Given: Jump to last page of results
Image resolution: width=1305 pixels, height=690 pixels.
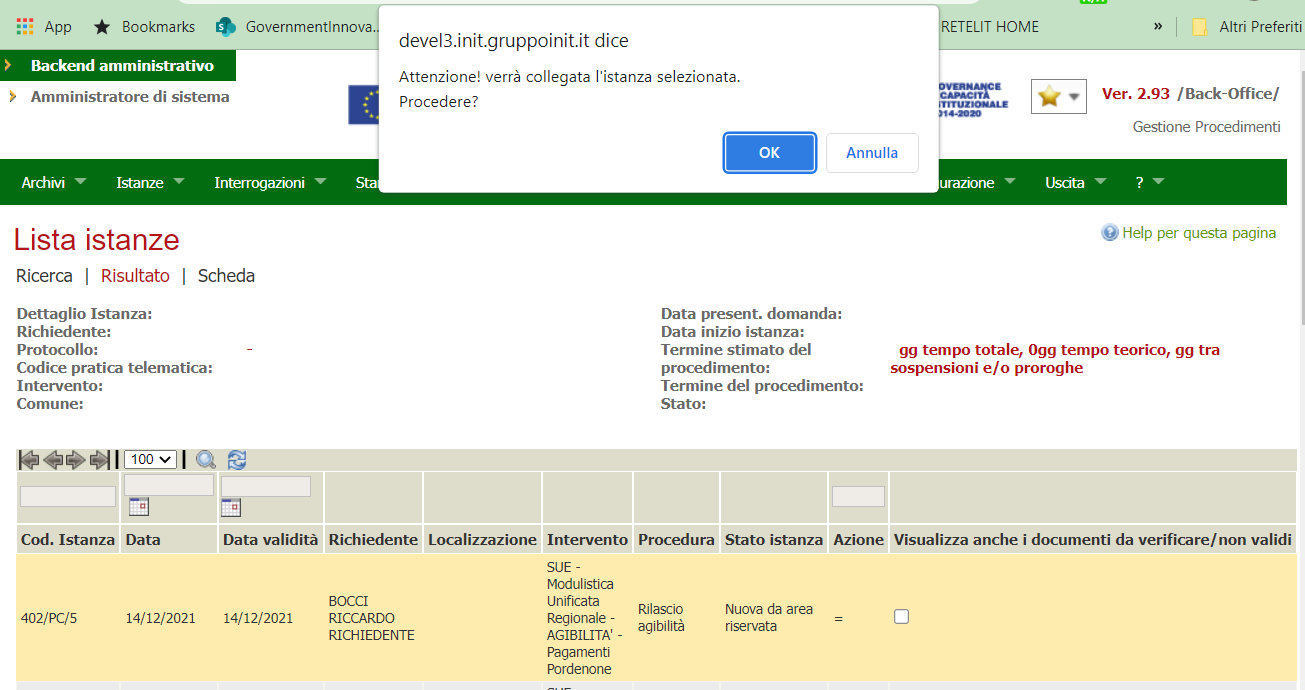Looking at the screenshot, I should point(100,460).
